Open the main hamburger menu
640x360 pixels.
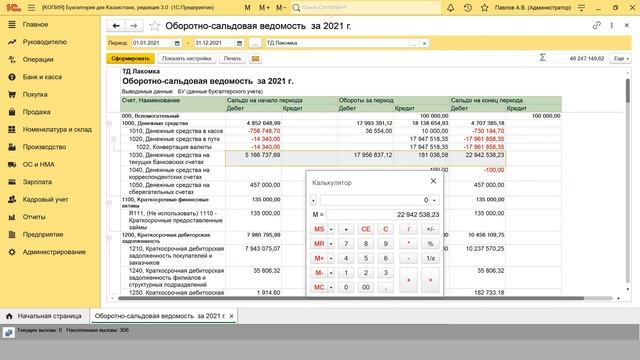tap(31, 7)
